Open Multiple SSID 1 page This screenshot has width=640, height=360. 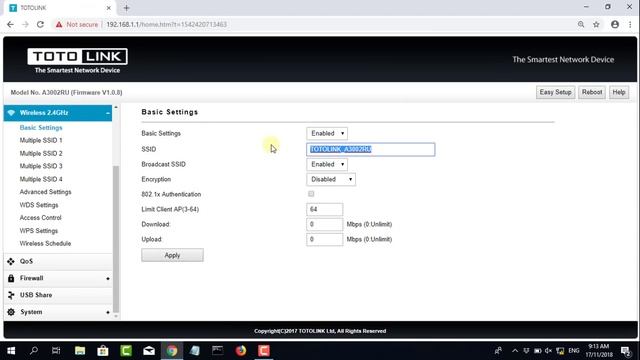click(41, 140)
